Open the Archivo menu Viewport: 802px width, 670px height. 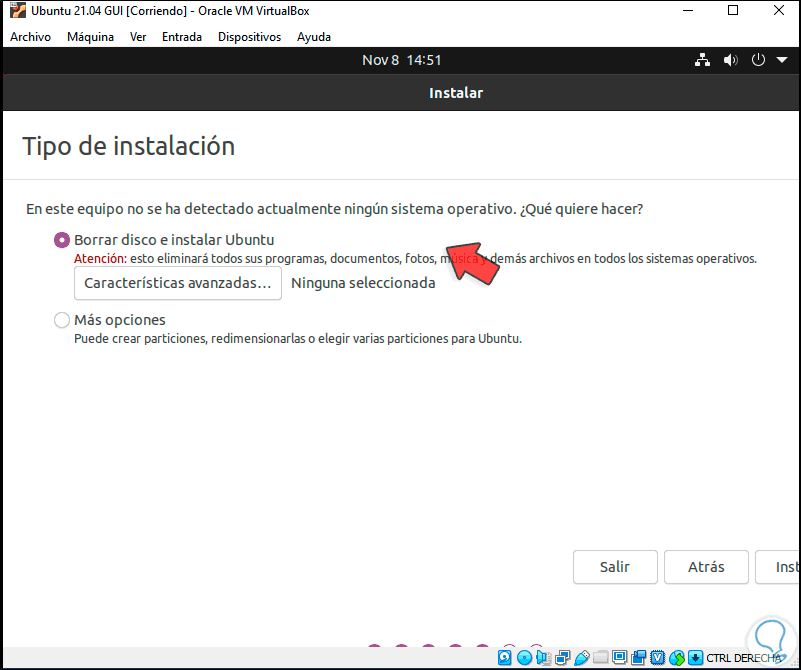[x=31, y=37]
